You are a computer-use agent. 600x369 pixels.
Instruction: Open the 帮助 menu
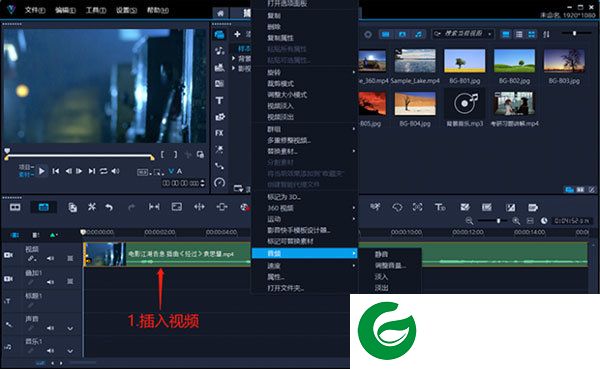[158, 10]
